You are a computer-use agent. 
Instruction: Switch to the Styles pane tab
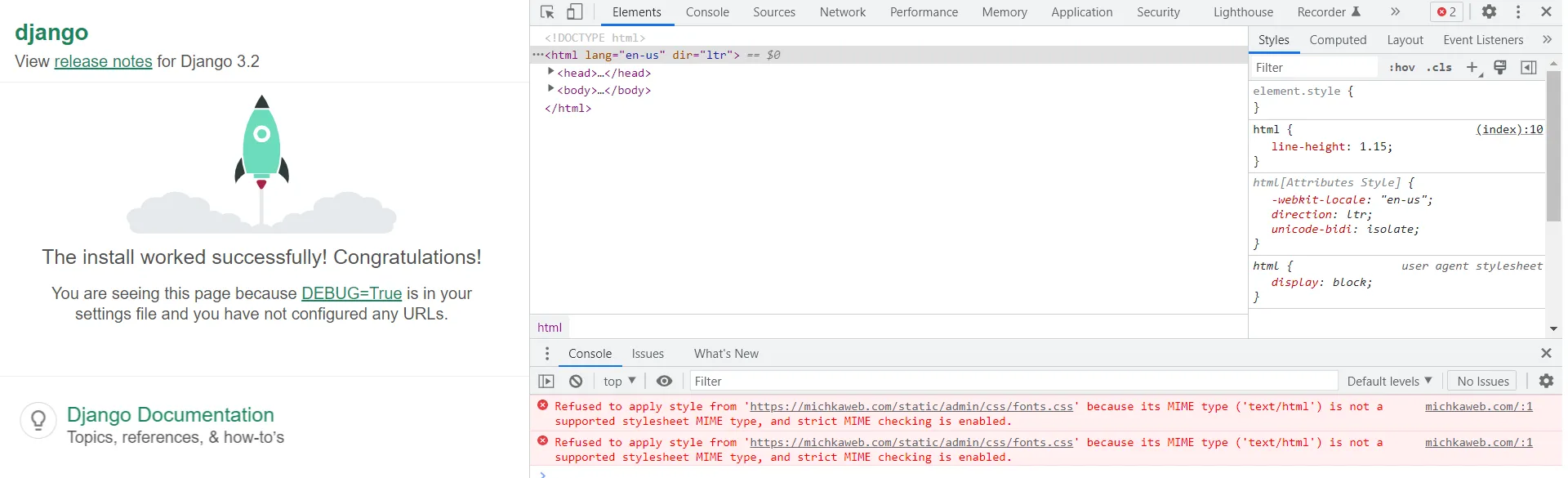pos(1273,39)
